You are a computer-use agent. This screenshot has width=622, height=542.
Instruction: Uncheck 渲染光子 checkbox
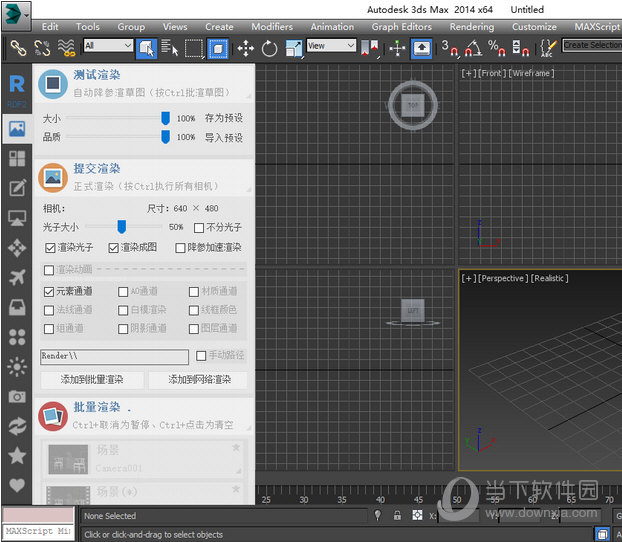click(50, 248)
